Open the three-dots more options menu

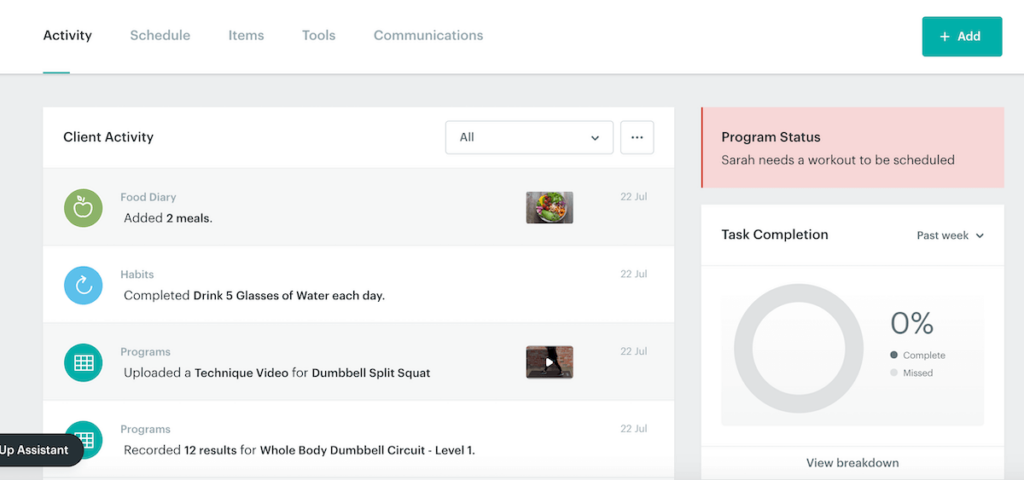pos(637,138)
